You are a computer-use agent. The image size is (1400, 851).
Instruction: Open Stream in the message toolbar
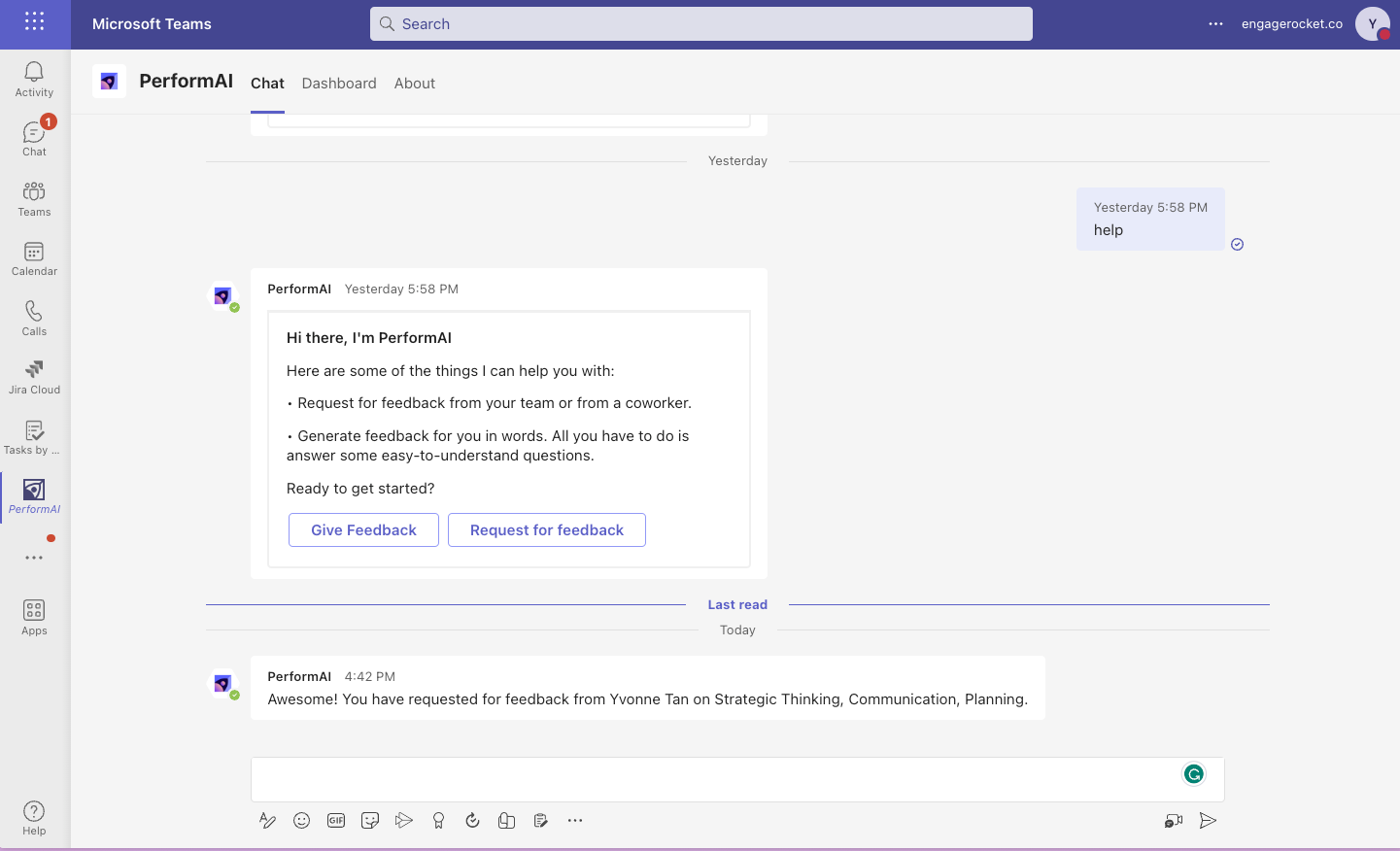(404, 821)
